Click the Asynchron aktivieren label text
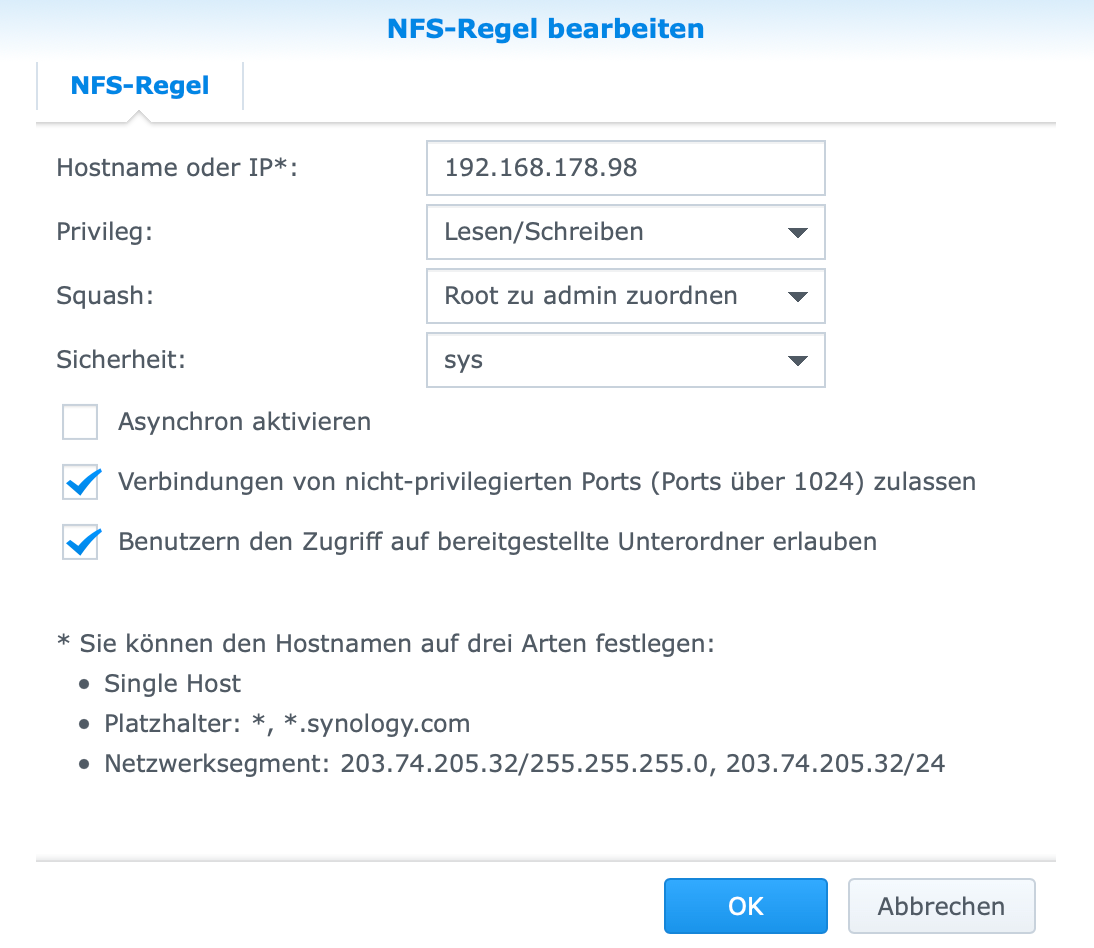Screen dimensions: 1094x948 pyautogui.click(x=244, y=422)
